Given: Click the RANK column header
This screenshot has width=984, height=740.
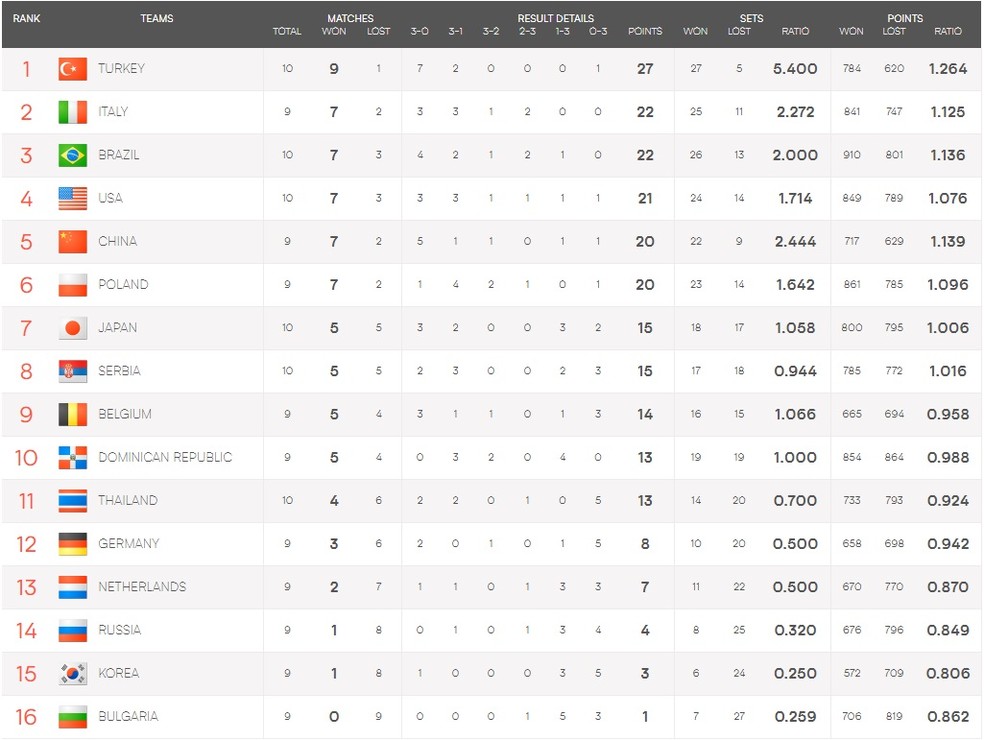Looking at the screenshot, I should [26, 18].
